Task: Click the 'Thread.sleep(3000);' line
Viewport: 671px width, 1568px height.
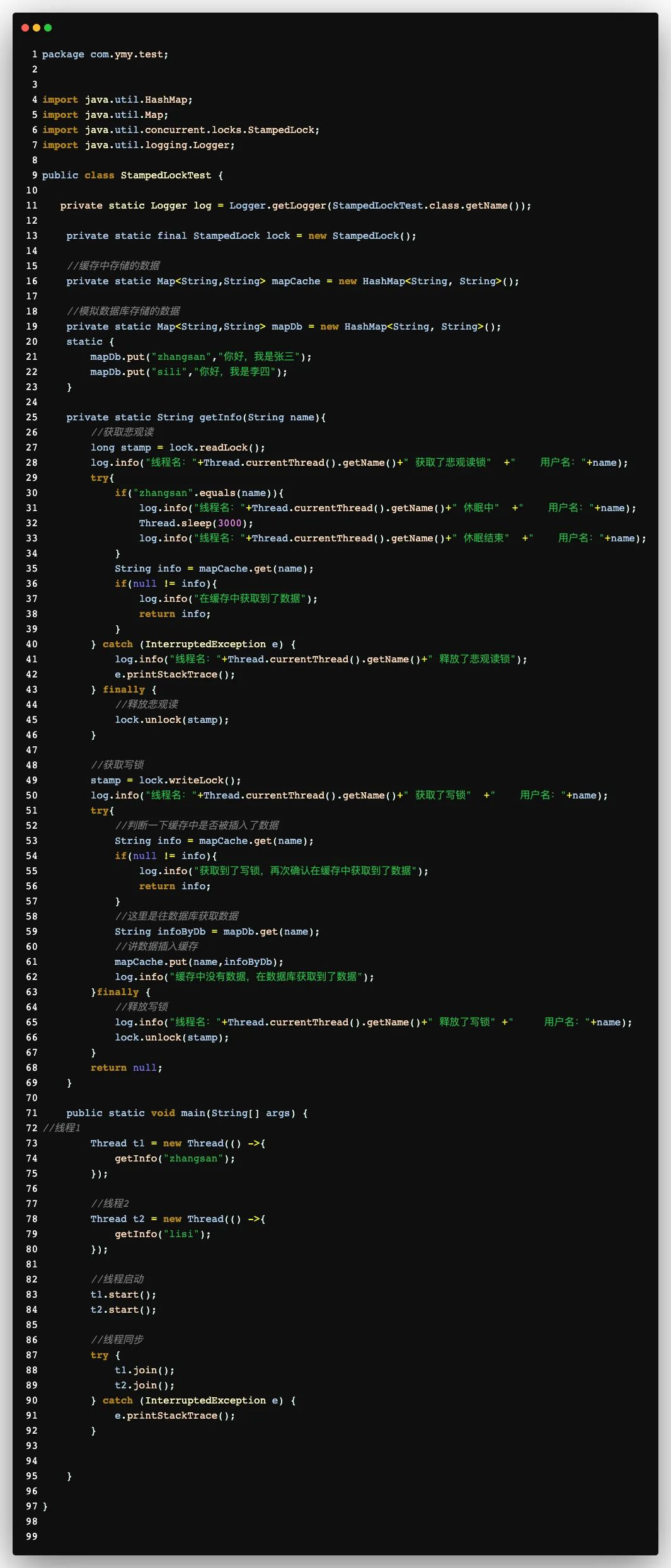Action: 196,523
